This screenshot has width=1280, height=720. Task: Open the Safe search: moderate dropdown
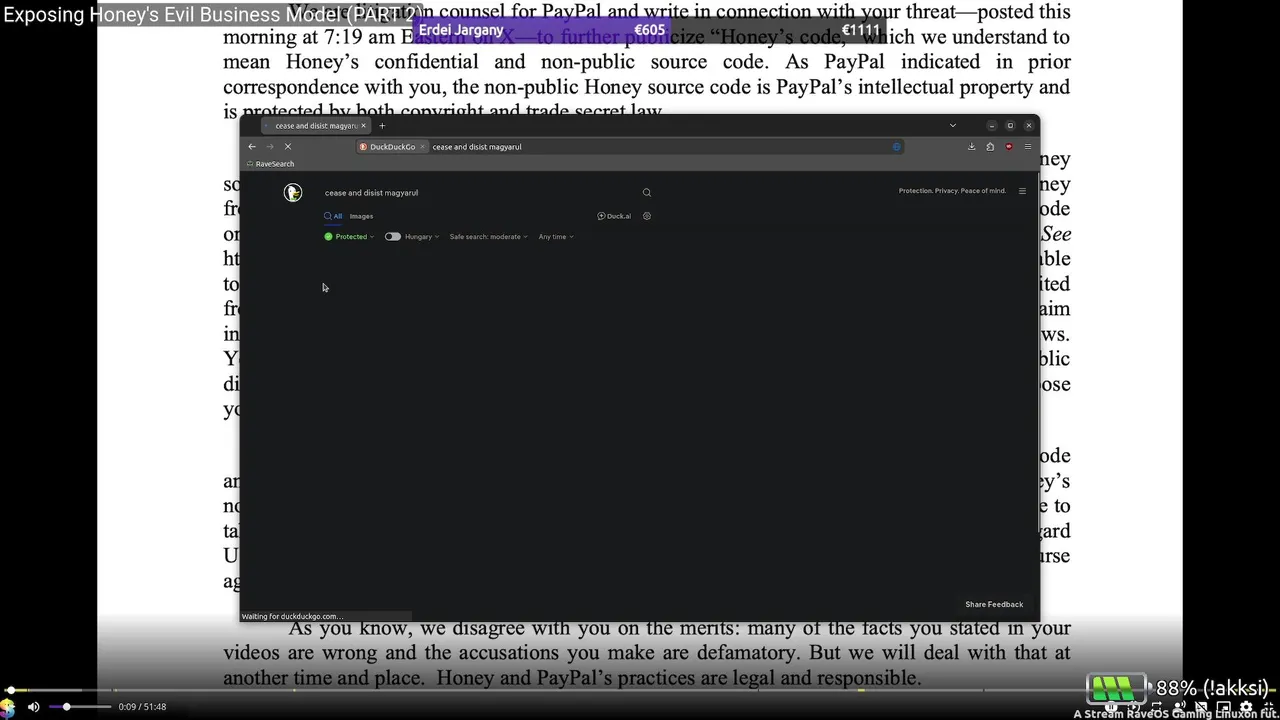488,237
